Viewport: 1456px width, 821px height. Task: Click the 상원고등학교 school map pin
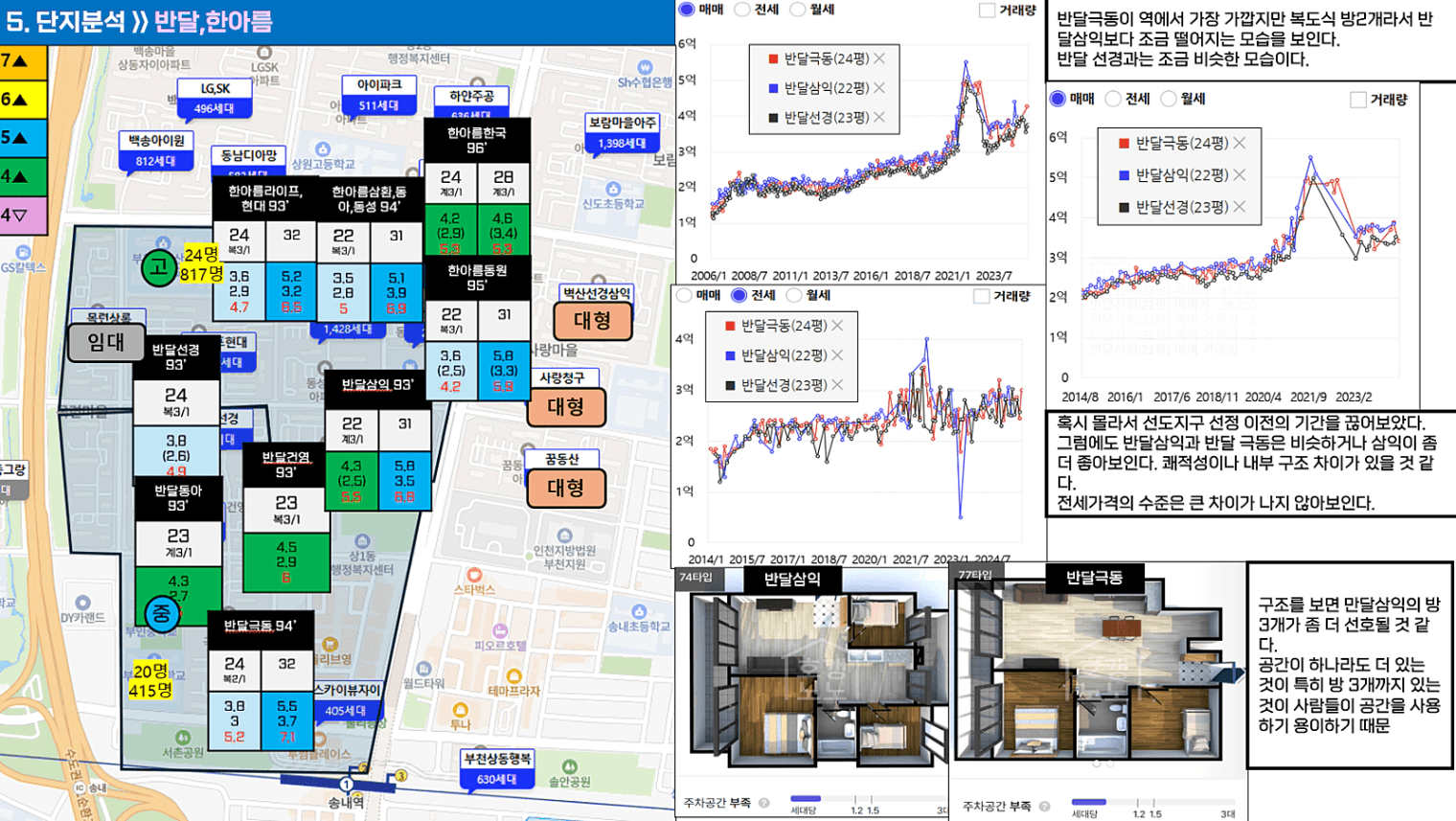(x=323, y=149)
